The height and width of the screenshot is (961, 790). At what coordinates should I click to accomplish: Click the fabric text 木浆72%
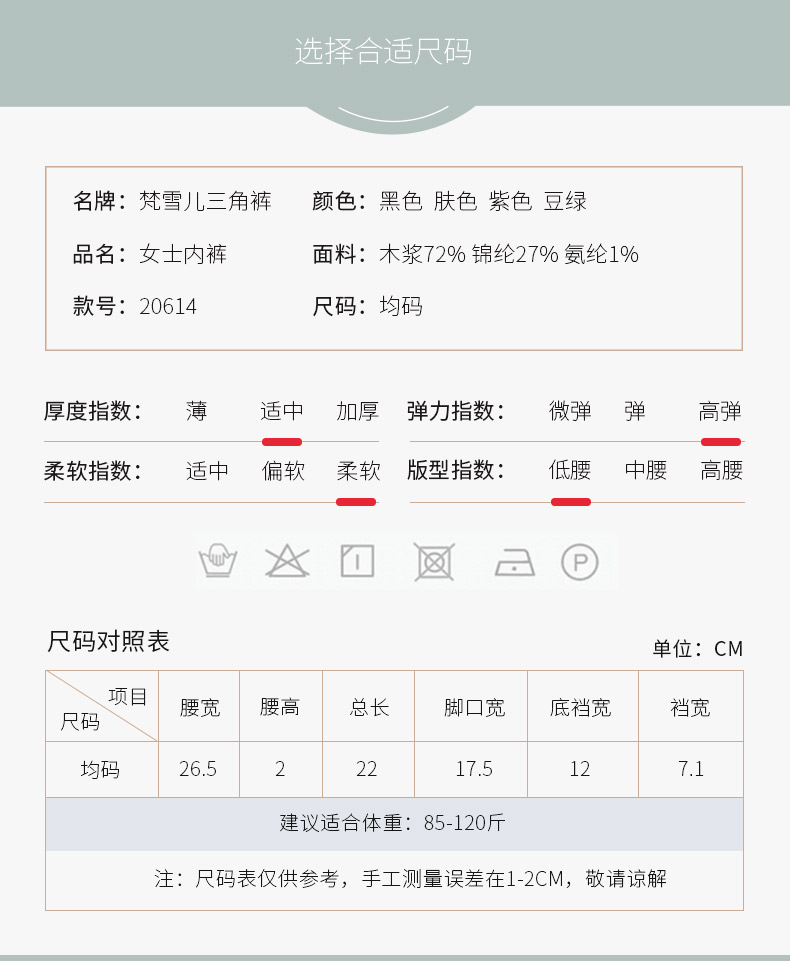tap(422, 254)
